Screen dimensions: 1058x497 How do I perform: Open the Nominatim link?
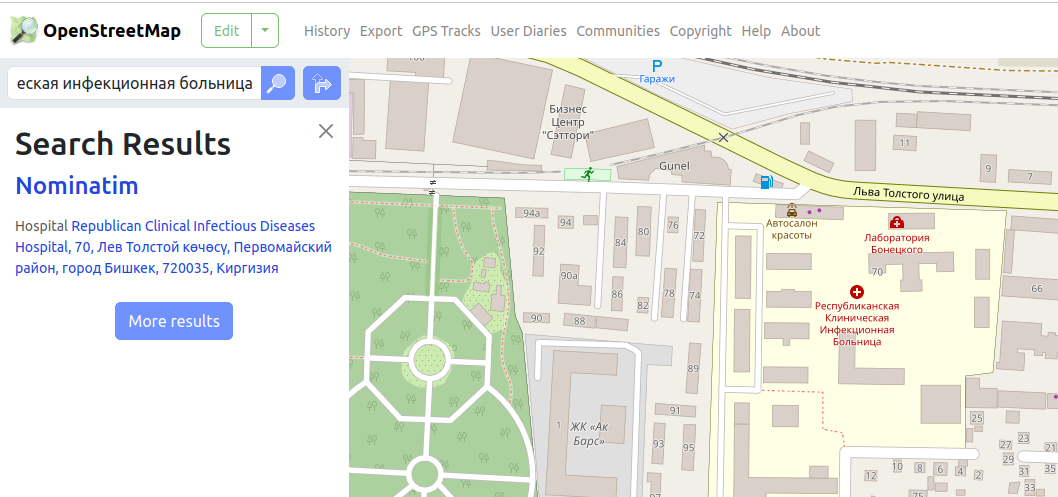tap(77, 185)
